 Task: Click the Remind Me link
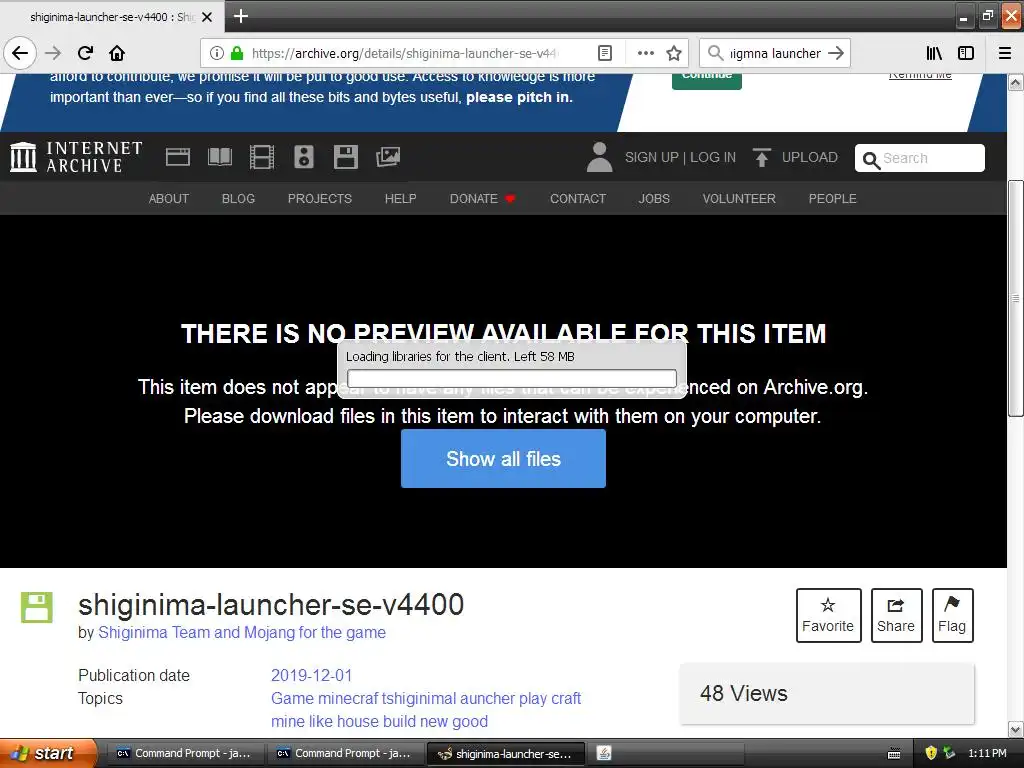(x=920, y=76)
